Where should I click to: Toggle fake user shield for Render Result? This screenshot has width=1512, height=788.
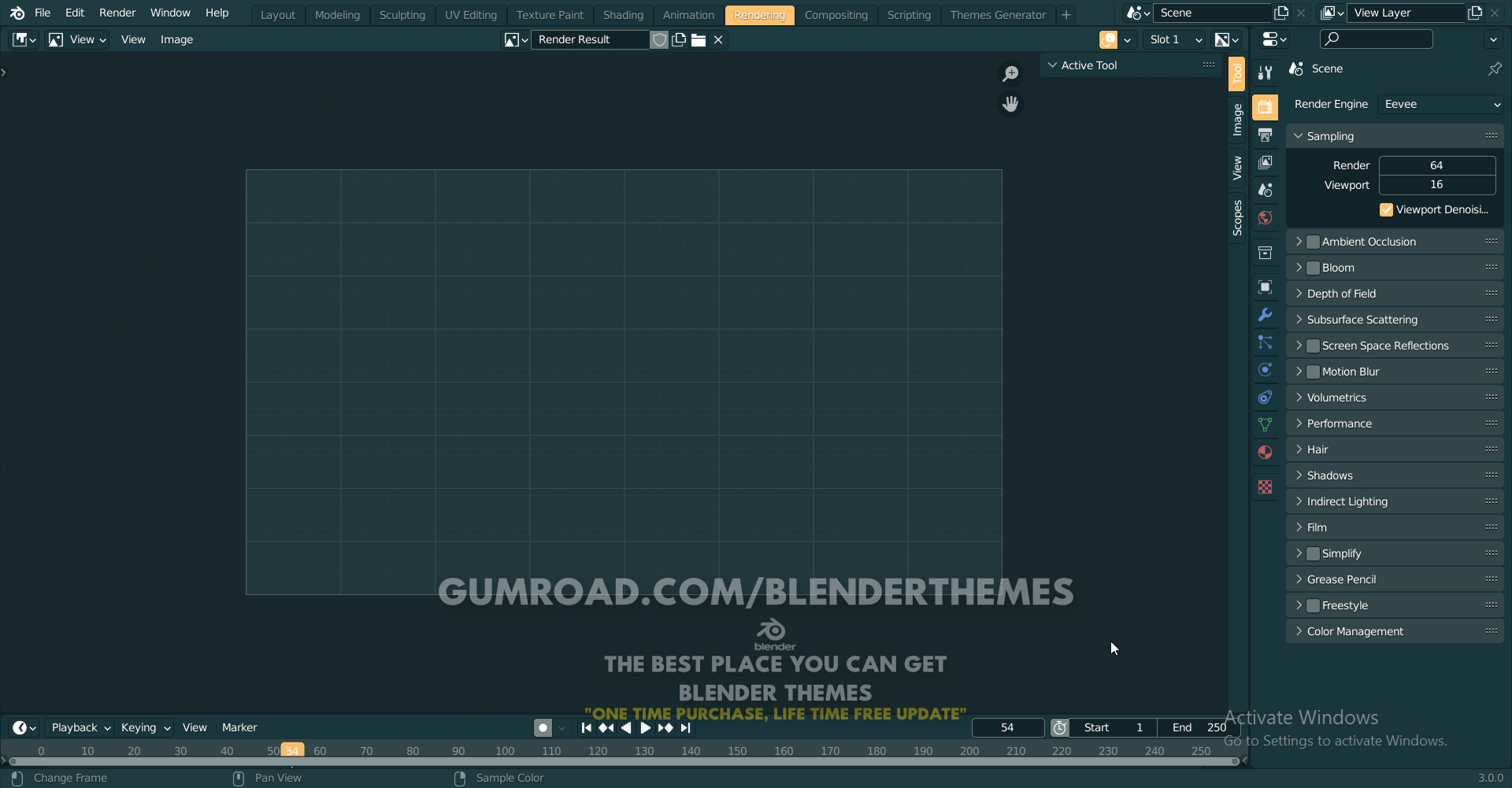pos(660,39)
